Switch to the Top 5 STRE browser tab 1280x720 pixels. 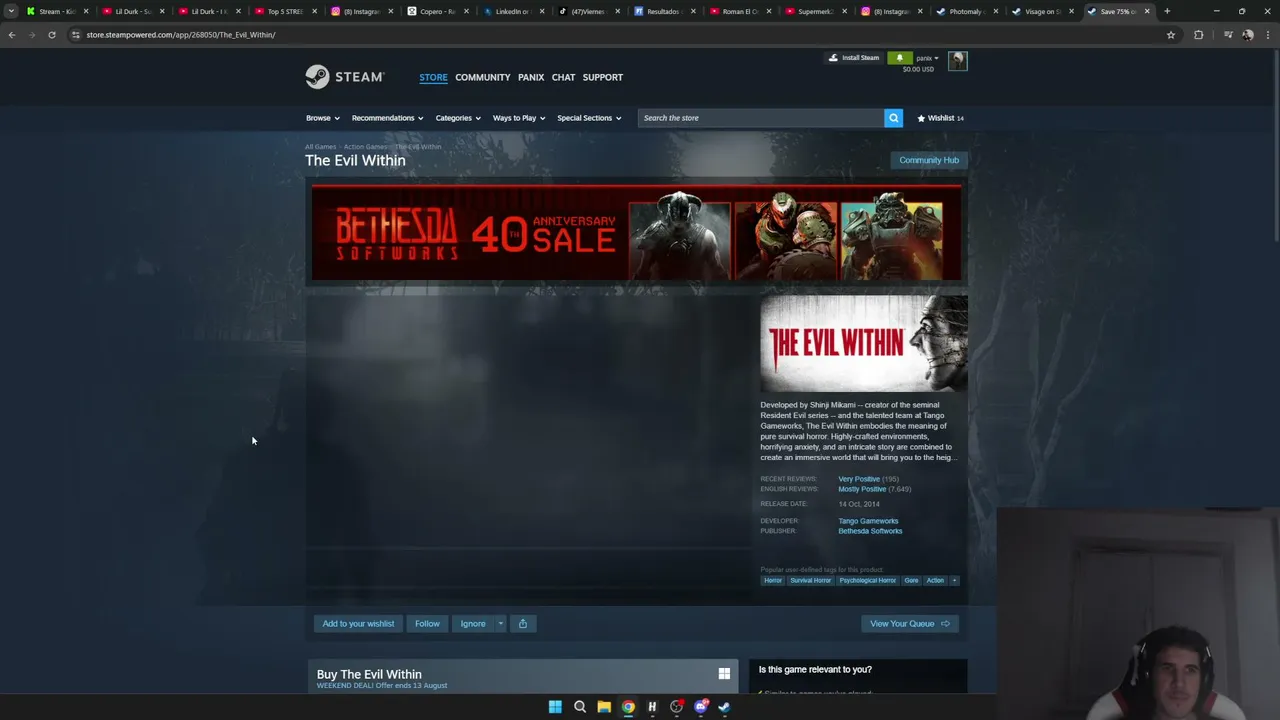click(x=284, y=11)
